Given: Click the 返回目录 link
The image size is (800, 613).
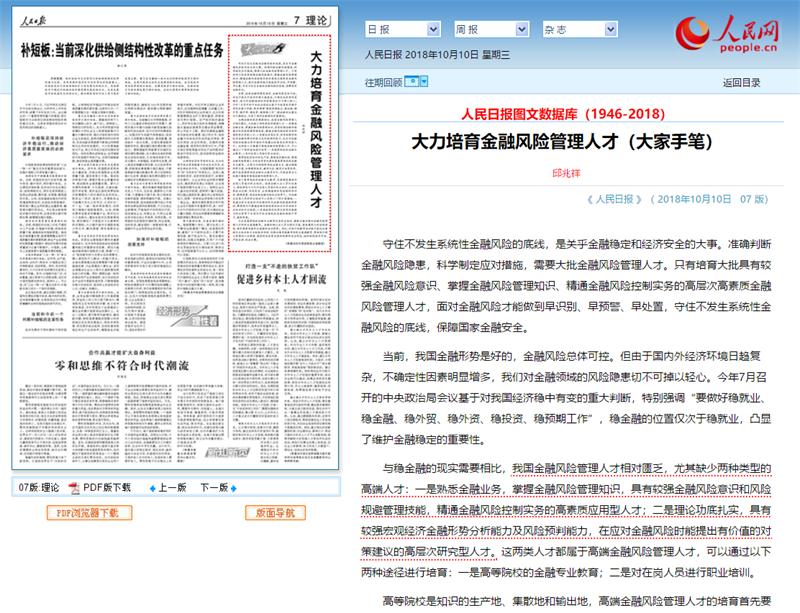Looking at the screenshot, I should pos(741,83).
